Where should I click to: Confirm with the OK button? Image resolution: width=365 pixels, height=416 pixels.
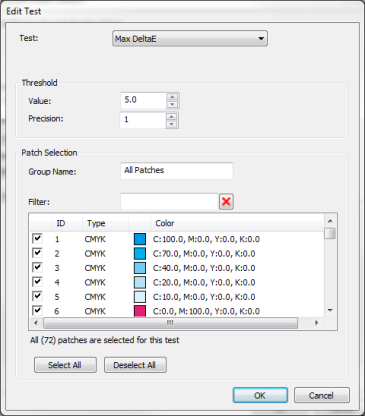[260, 395]
